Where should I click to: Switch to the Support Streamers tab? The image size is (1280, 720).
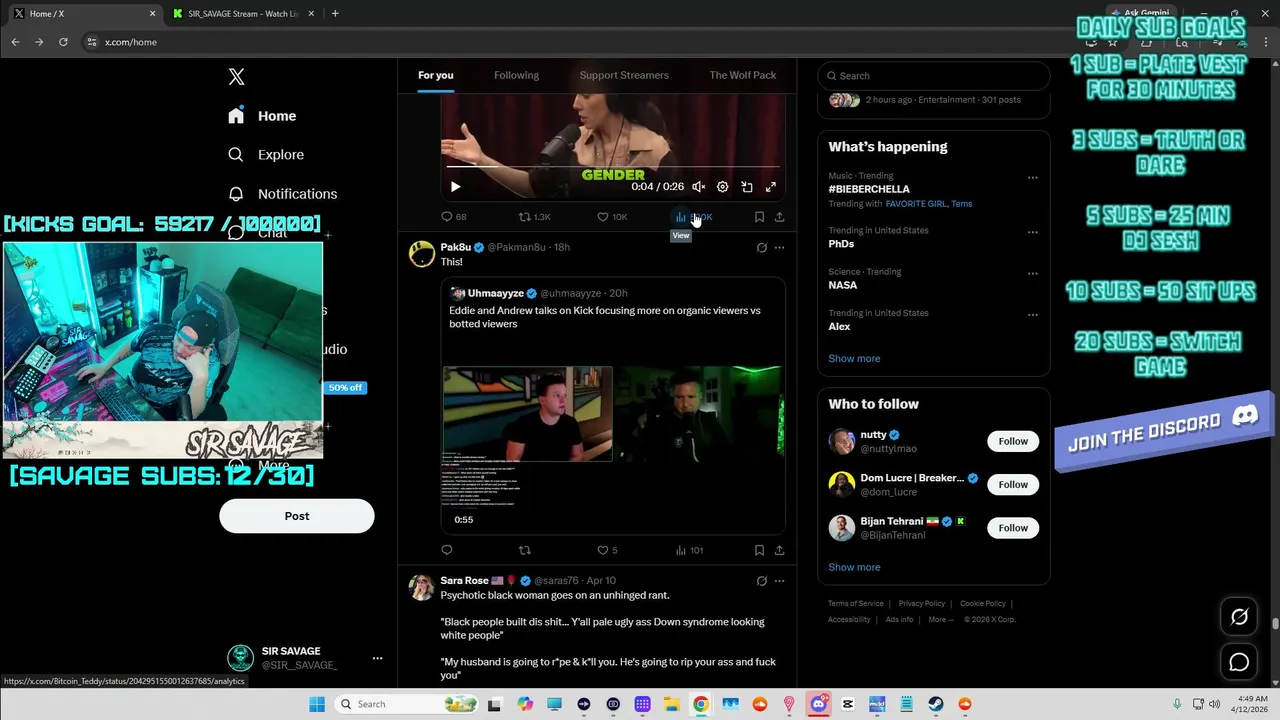click(x=624, y=75)
